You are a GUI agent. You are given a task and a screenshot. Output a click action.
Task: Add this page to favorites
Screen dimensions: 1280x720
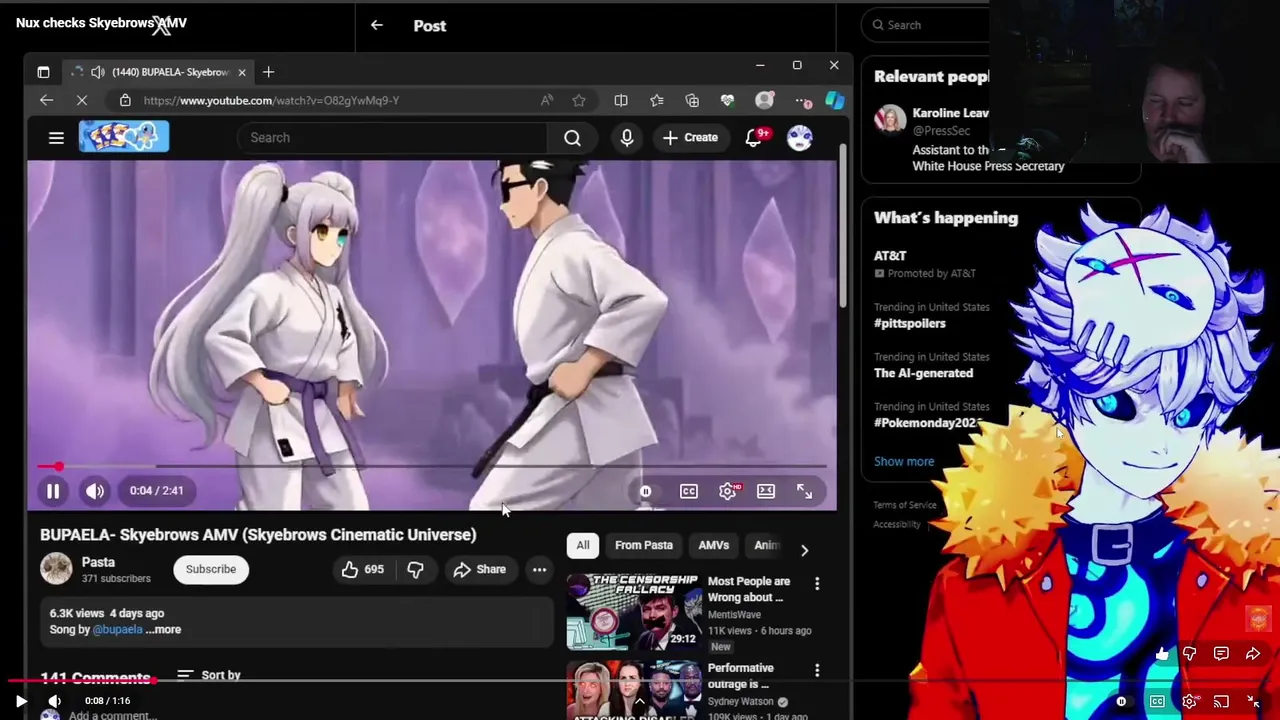click(579, 100)
